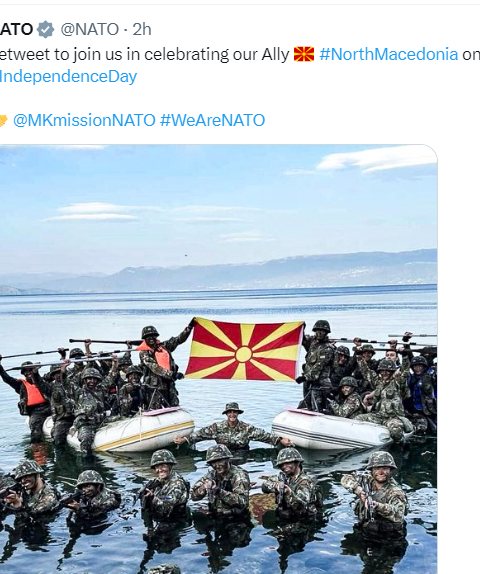
Task: Open the tweet's 2h timestamp
Action: 142,29
